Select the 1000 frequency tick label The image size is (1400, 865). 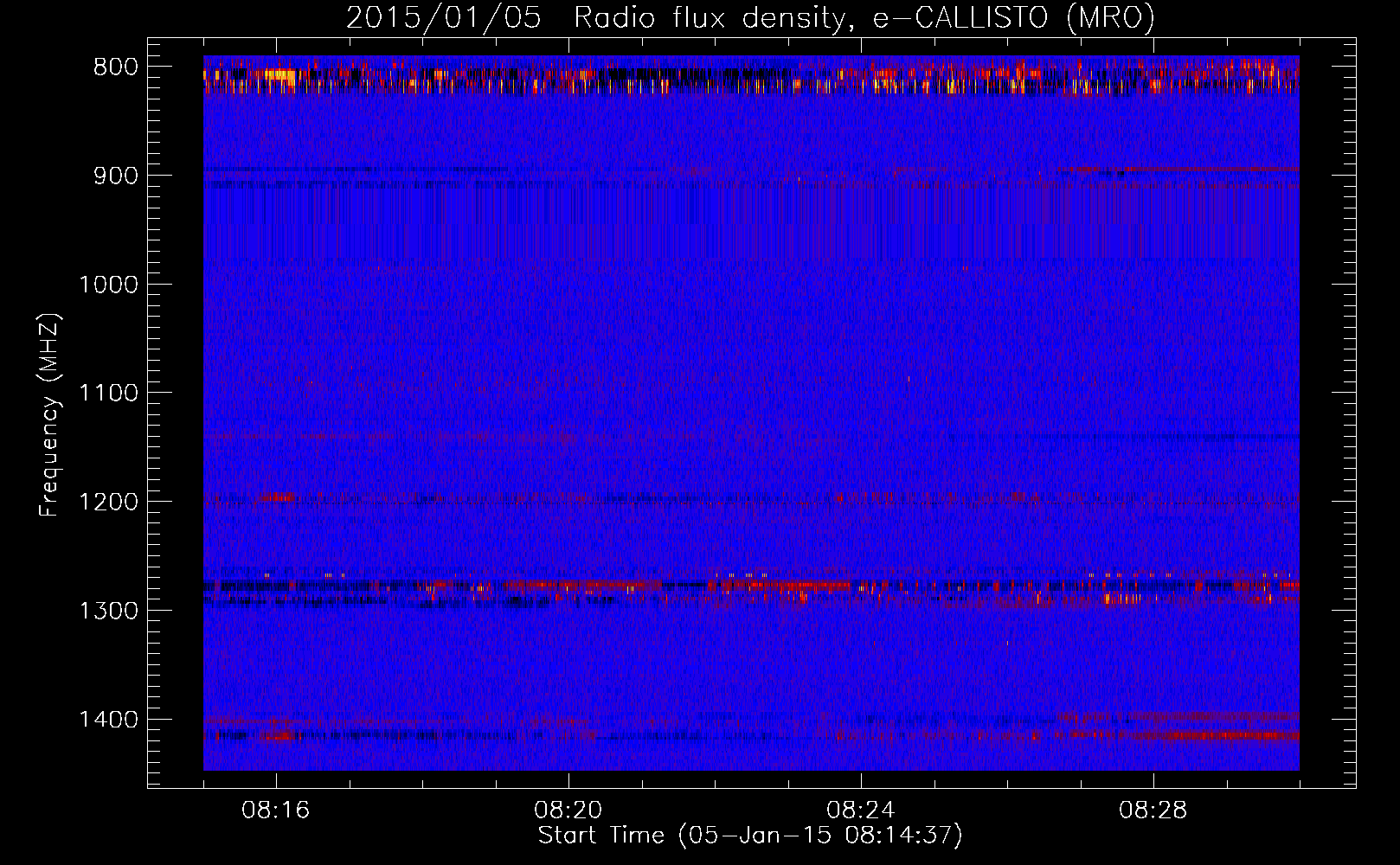click(x=108, y=285)
